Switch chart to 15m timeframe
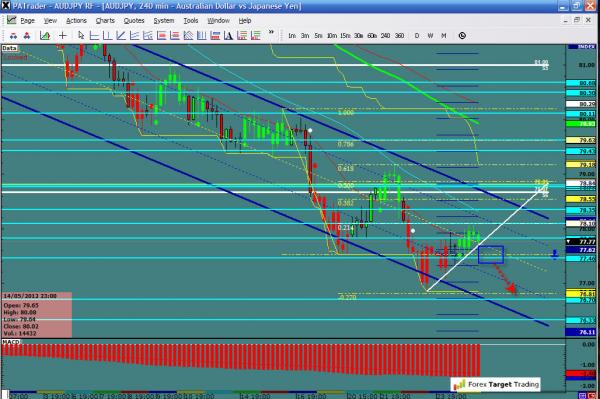The height and width of the screenshot is (399, 600). (x=345, y=36)
